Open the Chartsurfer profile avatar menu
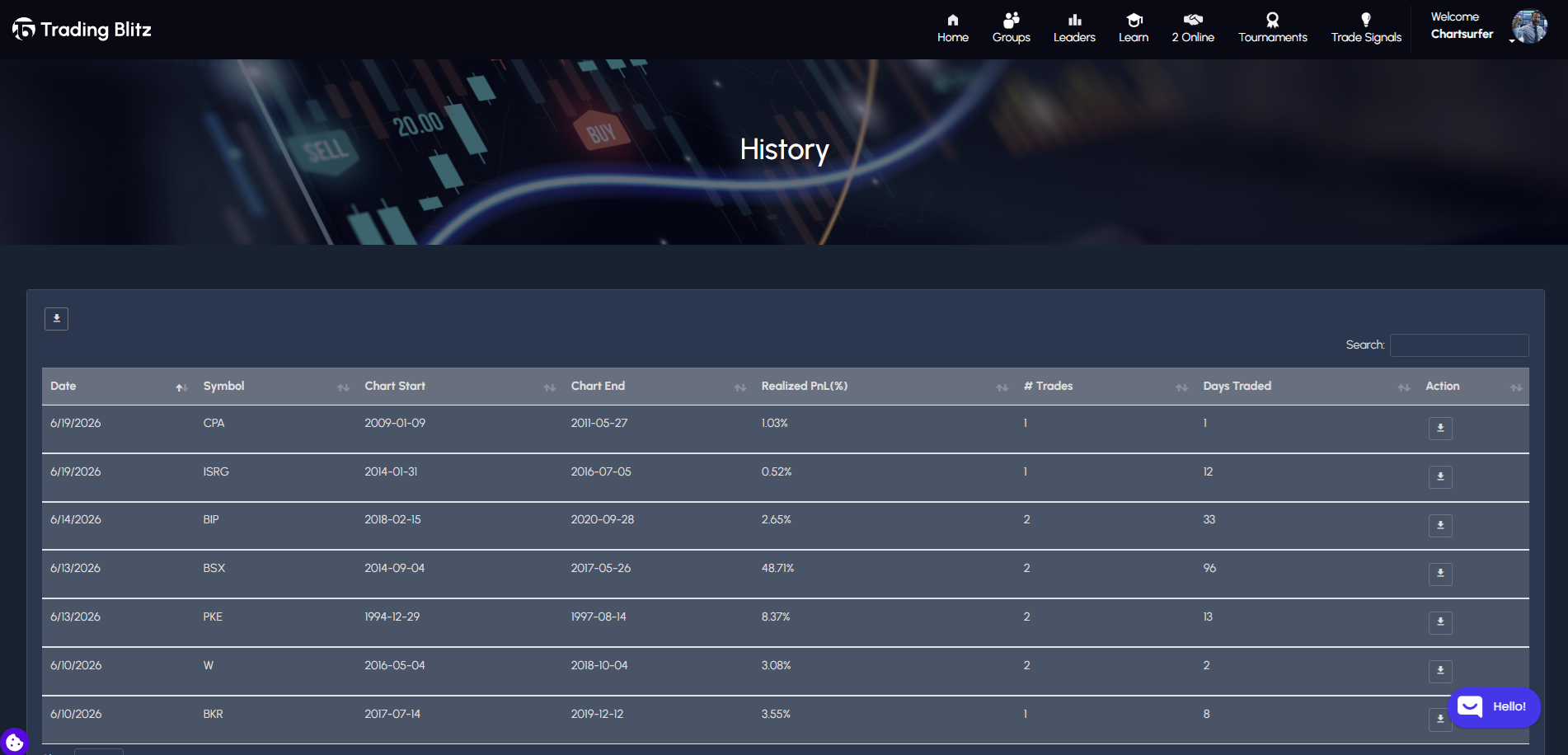The width and height of the screenshot is (1568, 755). 1528,26
